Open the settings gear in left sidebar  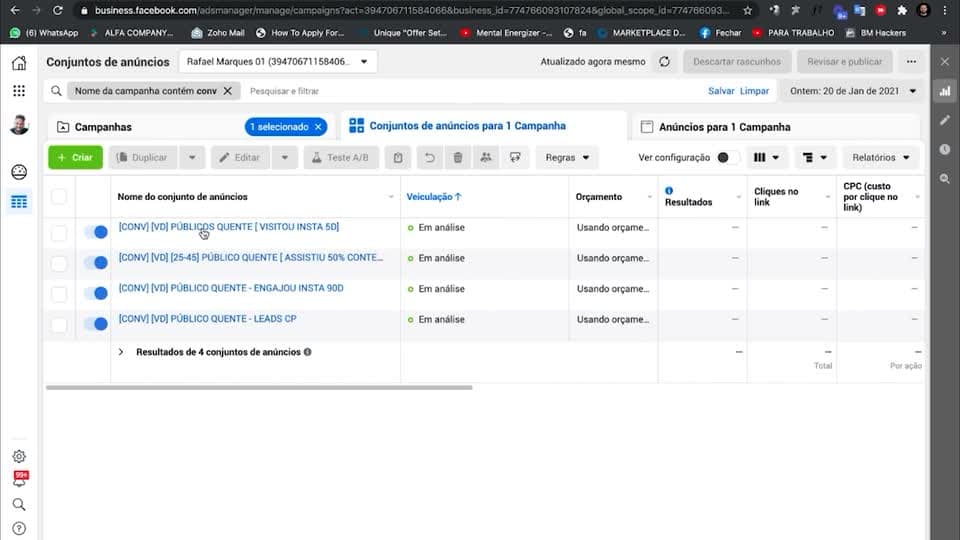tap(19, 456)
